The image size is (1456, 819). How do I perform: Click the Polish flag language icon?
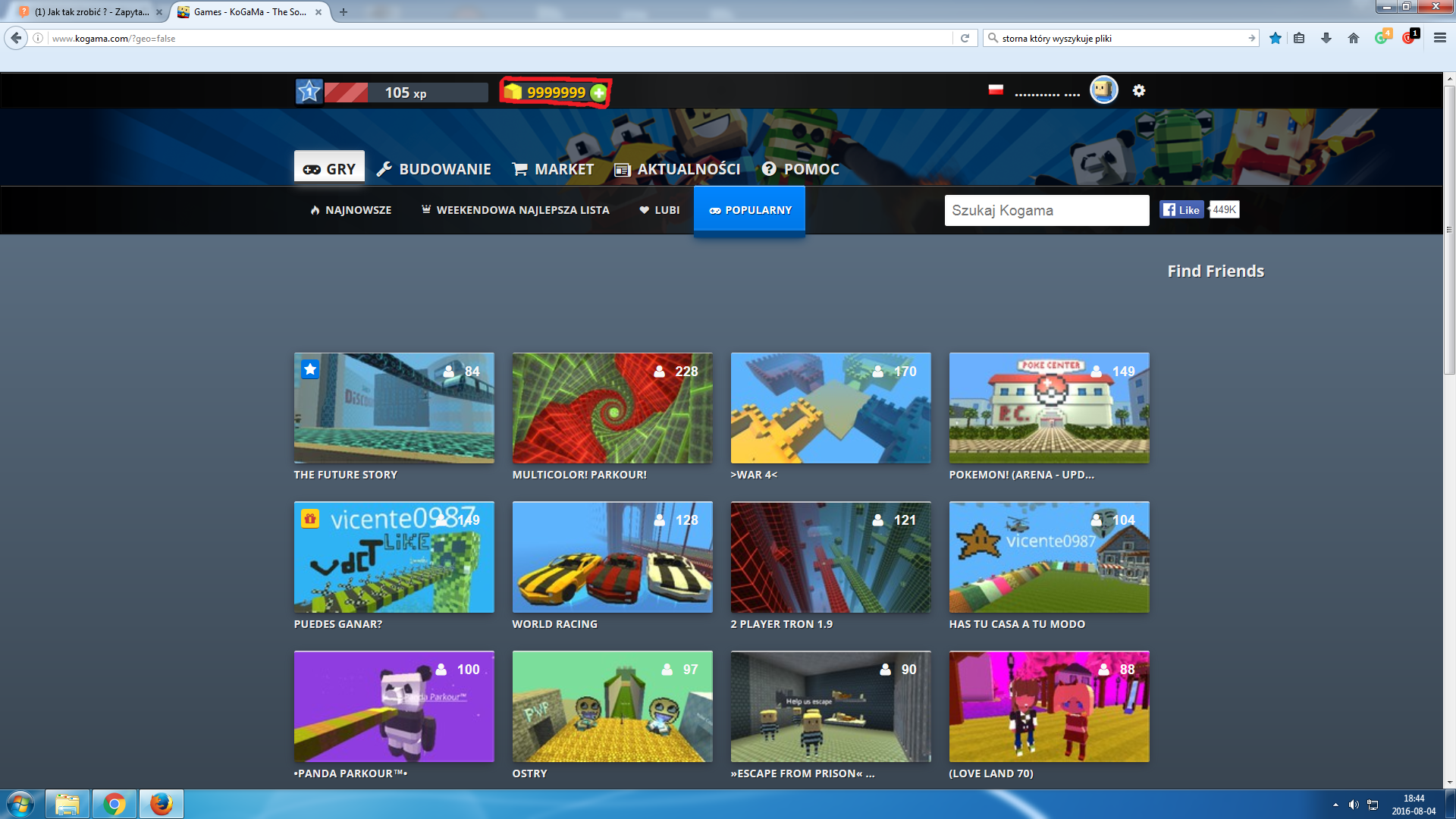pyautogui.click(x=996, y=89)
